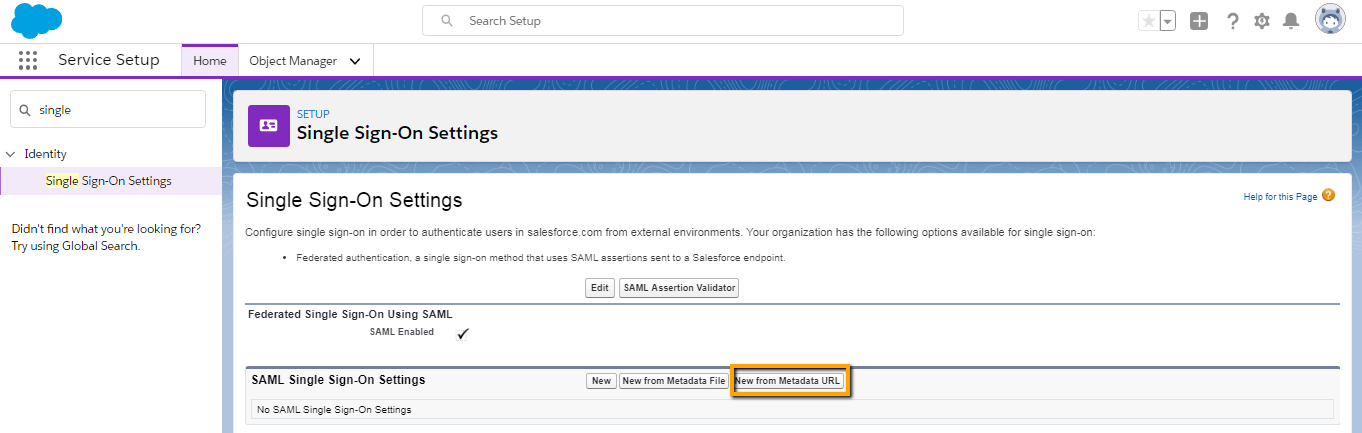Click the SETUP breadcrumb label
This screenshot has width=1362, height=433.
click(313, 114)
